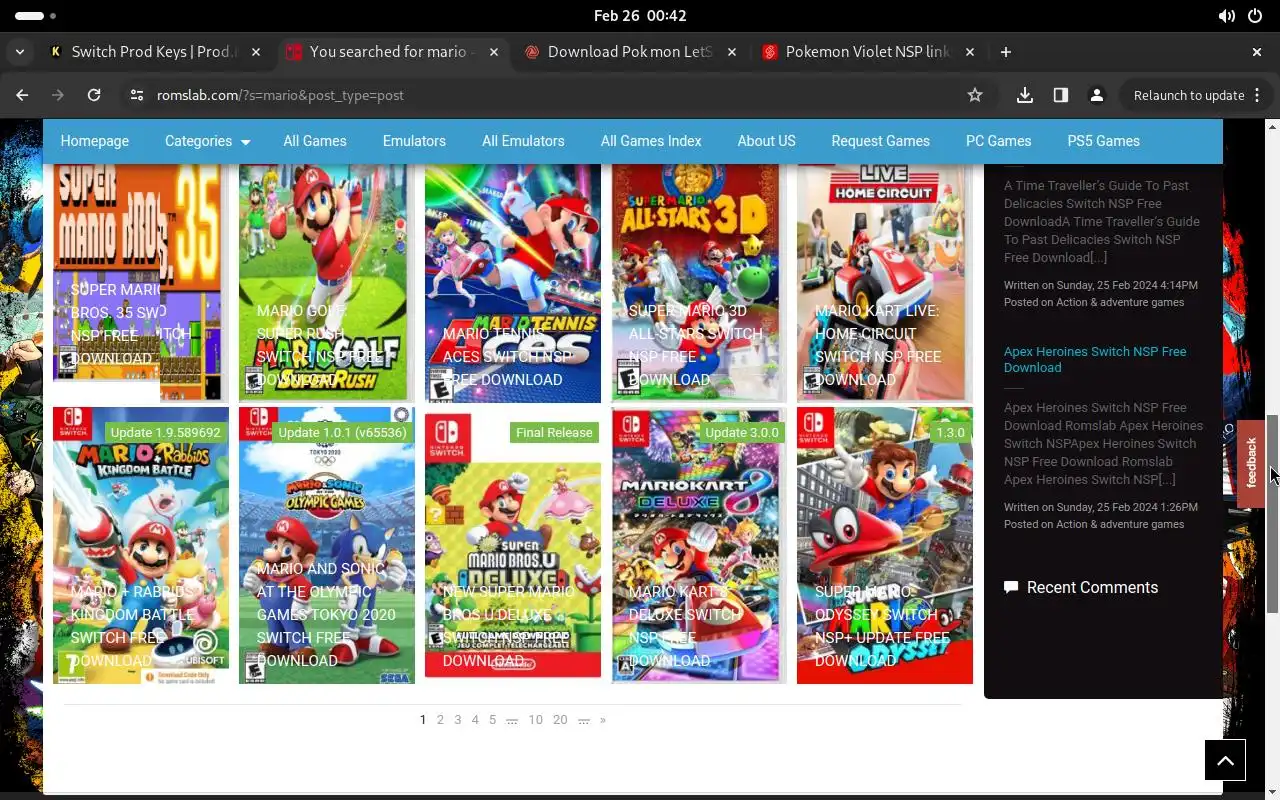The image size is (1280, 800).
Task: Open Mario Tennis Aces game thumbnail
Action: tap(512, 283)
